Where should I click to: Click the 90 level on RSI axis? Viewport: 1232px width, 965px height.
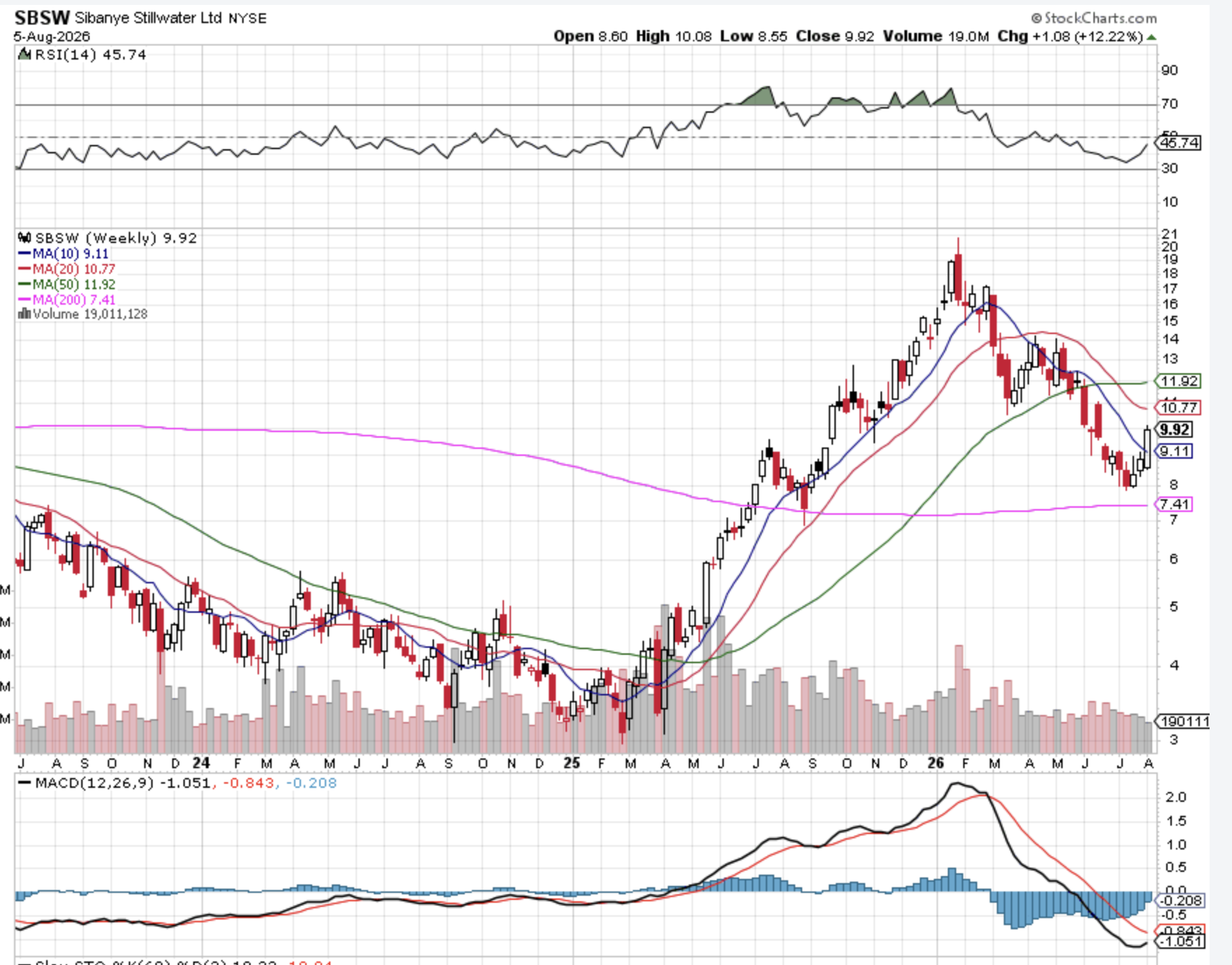1170,70
